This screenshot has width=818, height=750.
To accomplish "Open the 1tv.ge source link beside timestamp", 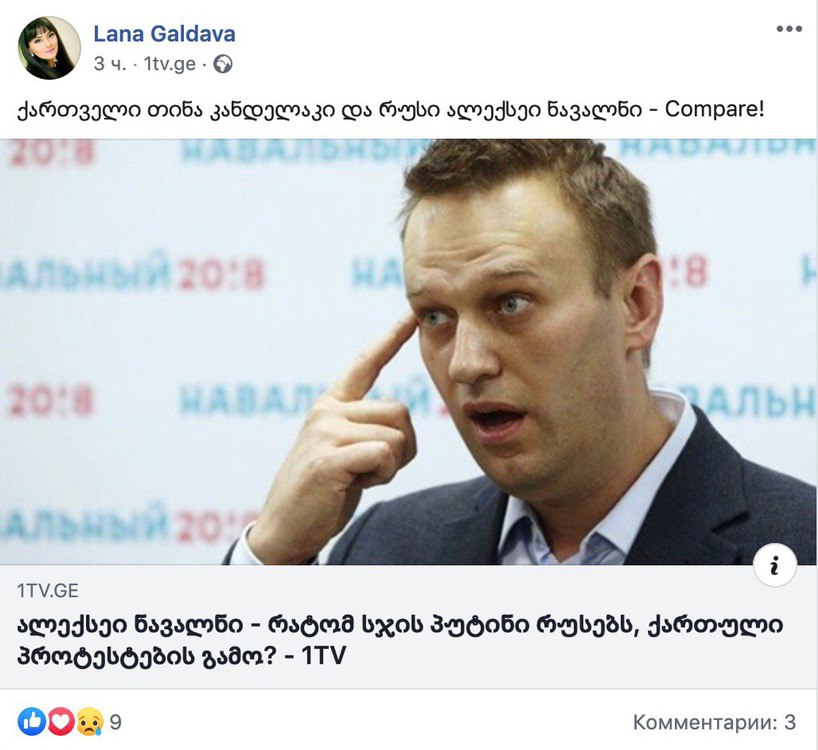I will tap(170, 64).
